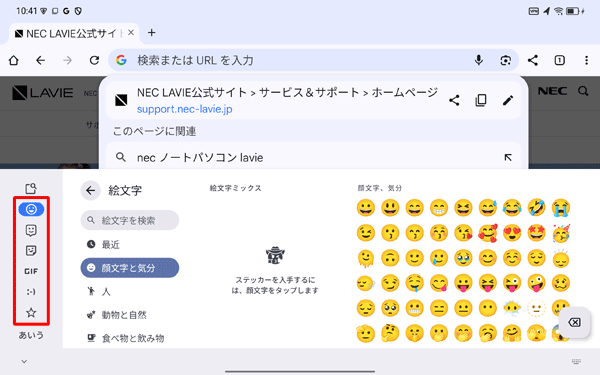This screenshot has width=600, height=375.
Task: Tap the back arrow beside 絵文字
Action: coord(90,190)
